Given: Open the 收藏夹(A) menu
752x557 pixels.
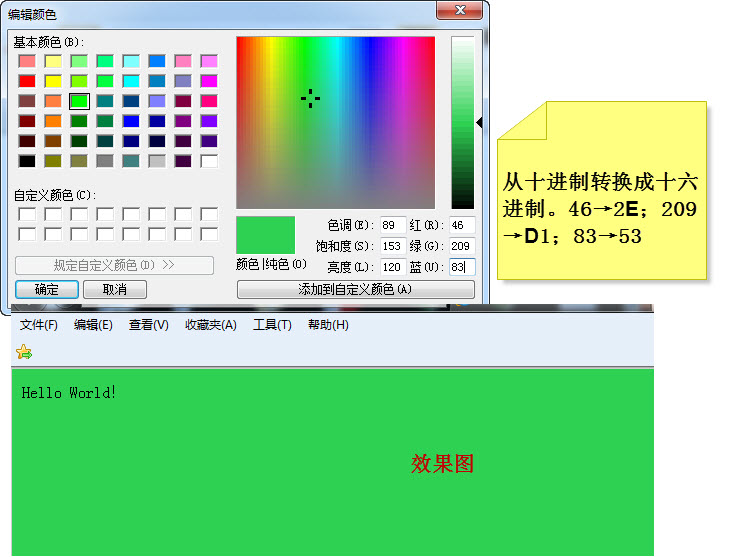Looking at the screenshot, I should [x=211, y=325].
